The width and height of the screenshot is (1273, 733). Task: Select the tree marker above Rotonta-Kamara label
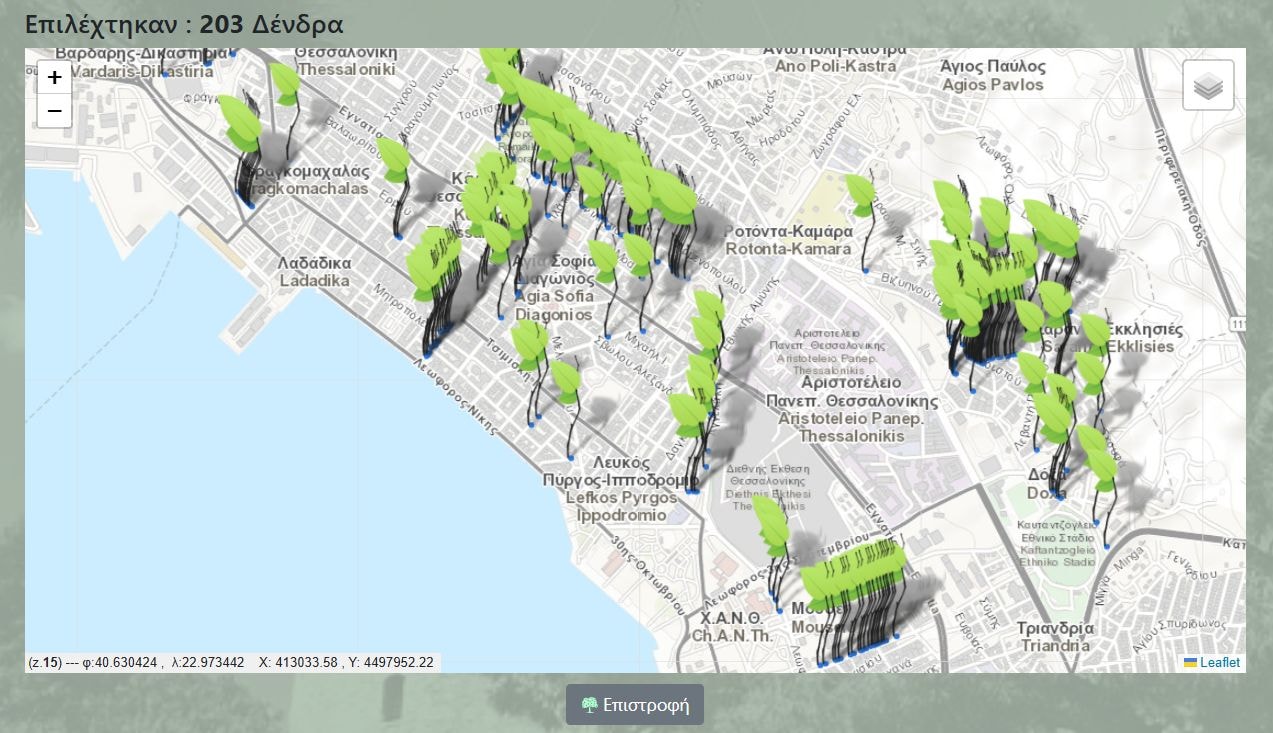coord(860,195)
